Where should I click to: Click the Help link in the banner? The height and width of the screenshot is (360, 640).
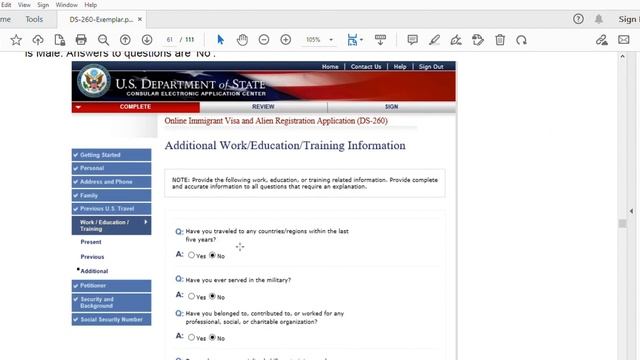click(x=400, y=67)
